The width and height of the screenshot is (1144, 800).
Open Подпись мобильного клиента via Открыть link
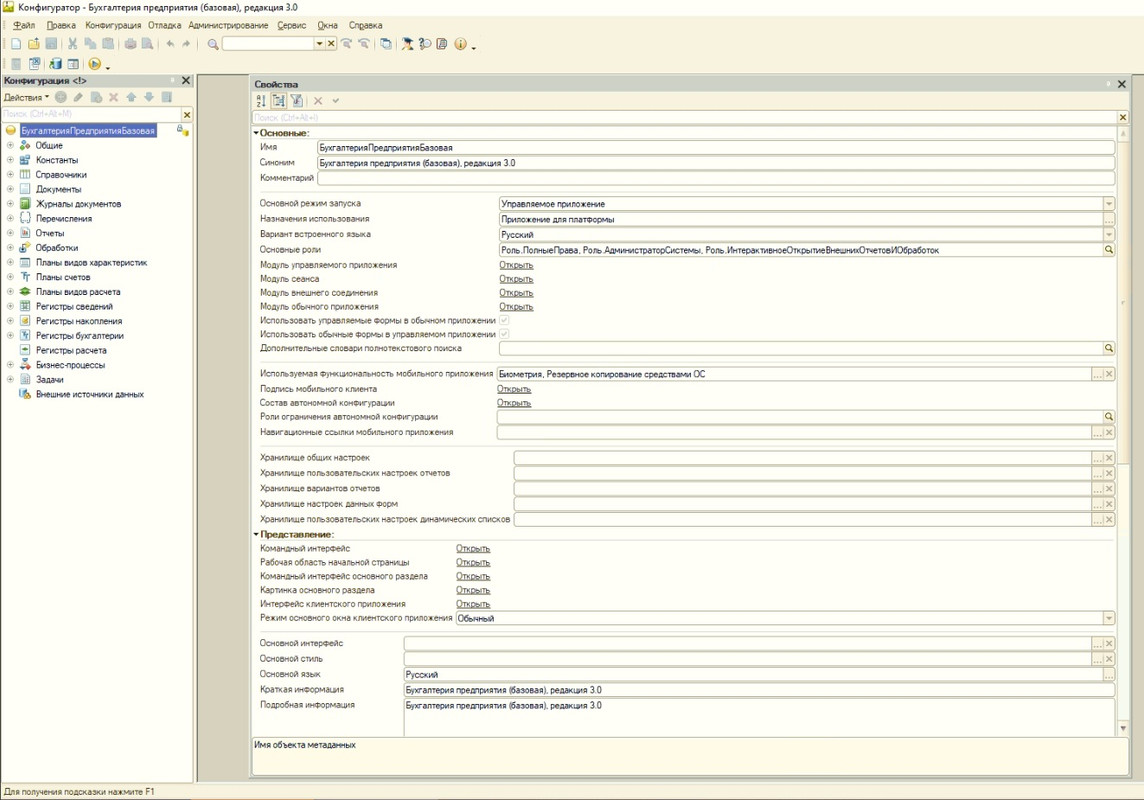tap(514, 389)
